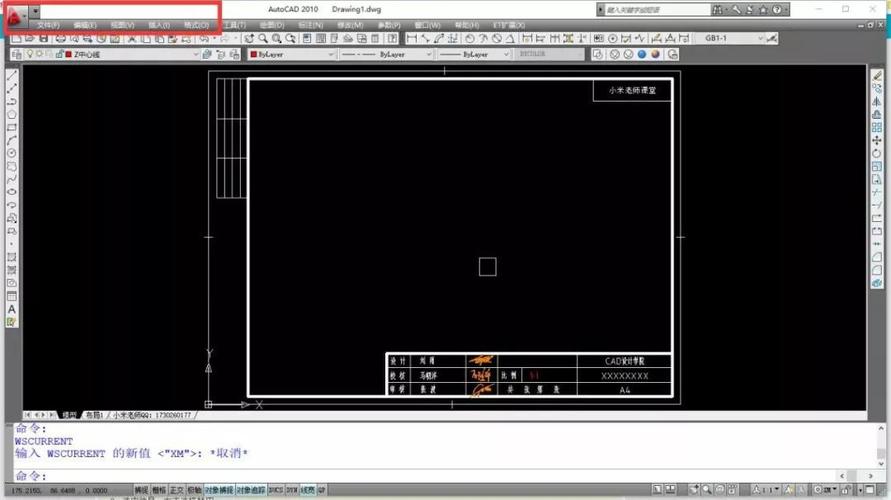Select the Mirror tool

(877, 102)
